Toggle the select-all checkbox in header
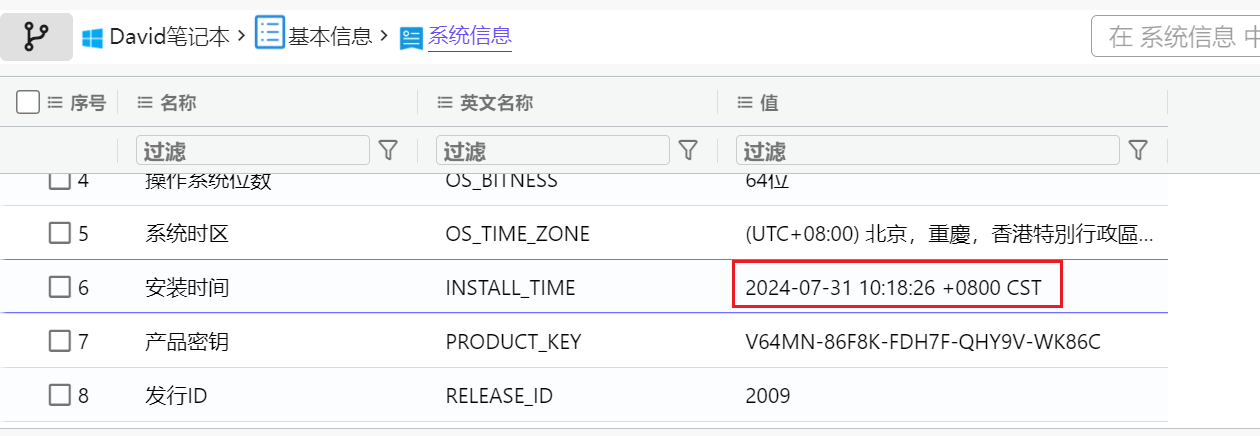Image resolution: width=1260 pixels, height=436 pixels. click(28, 102)
